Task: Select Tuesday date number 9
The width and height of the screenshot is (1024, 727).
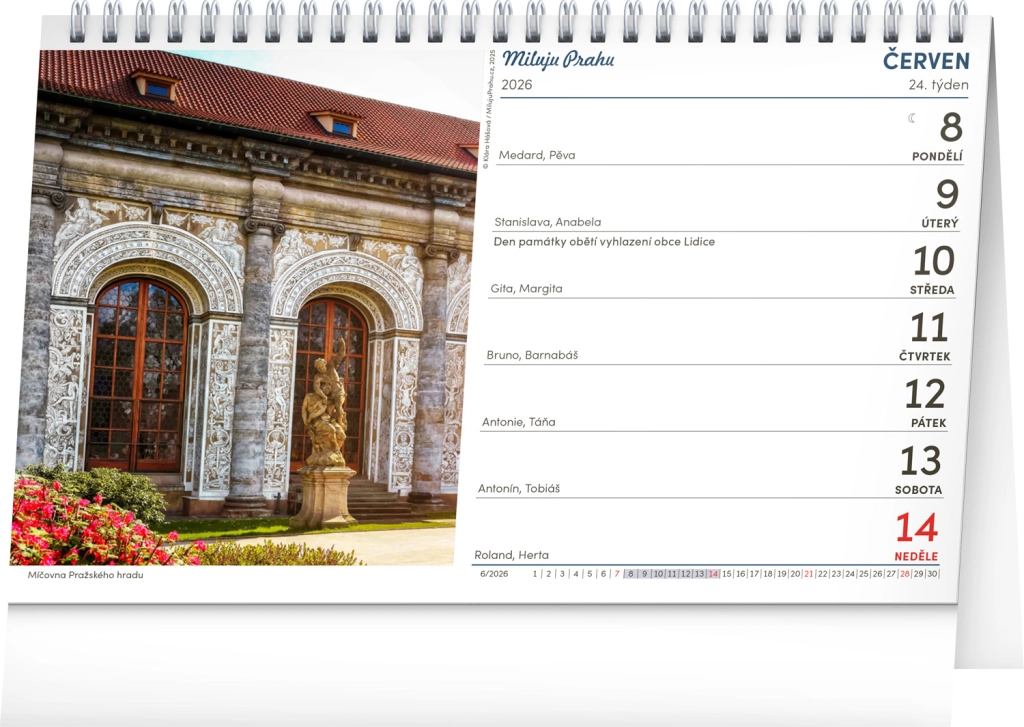Action: click(x=946, y=195)
